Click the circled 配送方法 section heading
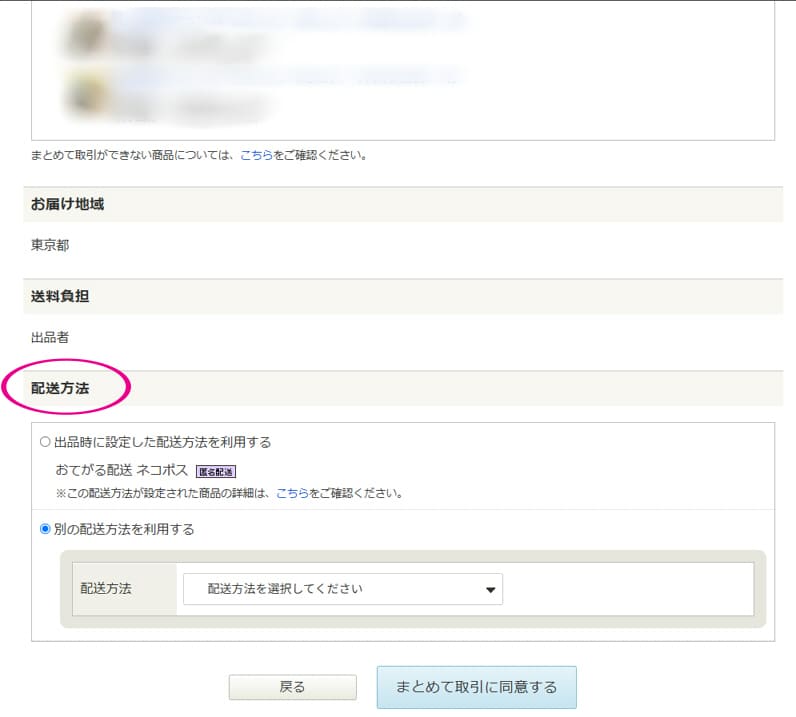 point(60,388)
